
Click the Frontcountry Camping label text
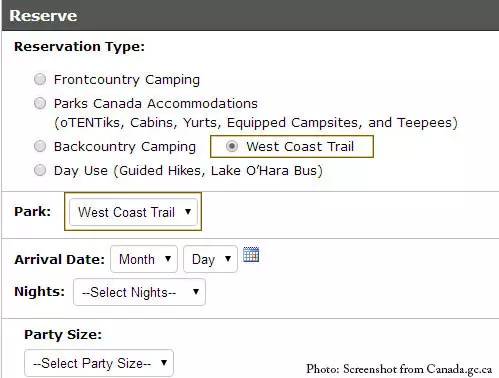click(127, 80)
